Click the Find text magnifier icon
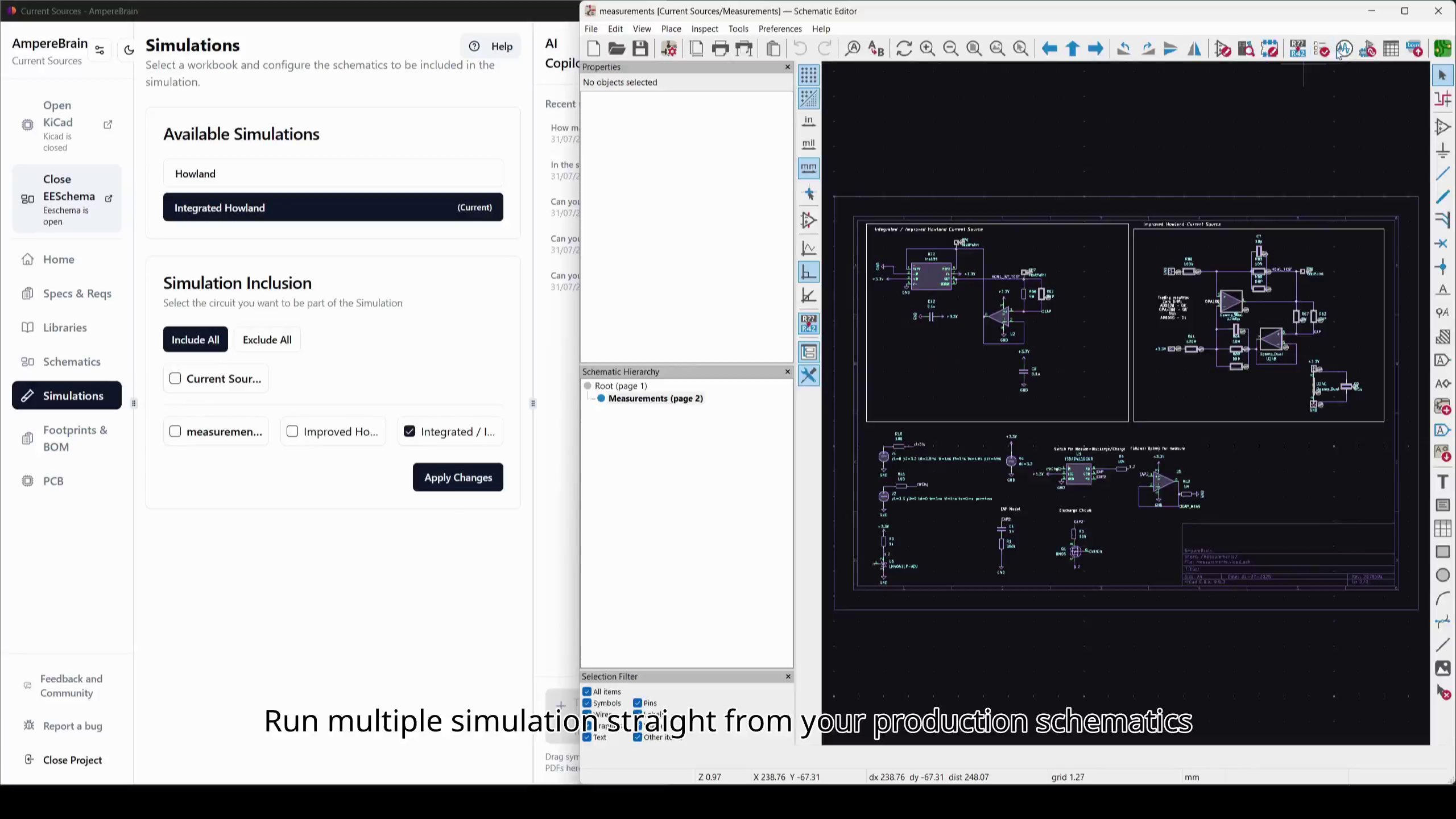The height and width of the screenshot is (819, 1456). (x=852, y=49)
